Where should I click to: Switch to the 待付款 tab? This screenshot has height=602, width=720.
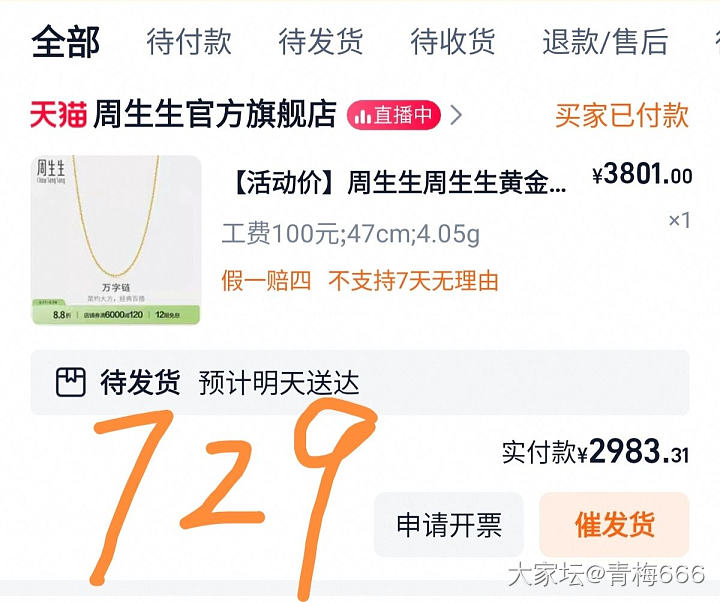pyautogui.click(x=189, y=42)
